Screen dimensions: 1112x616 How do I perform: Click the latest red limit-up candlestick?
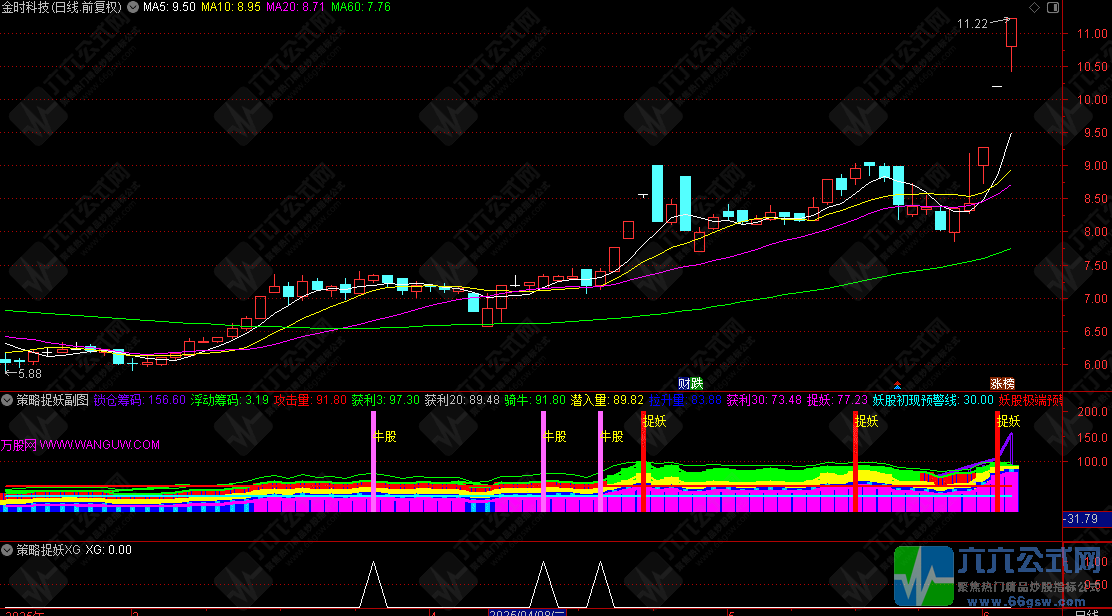click(1012, 33)
